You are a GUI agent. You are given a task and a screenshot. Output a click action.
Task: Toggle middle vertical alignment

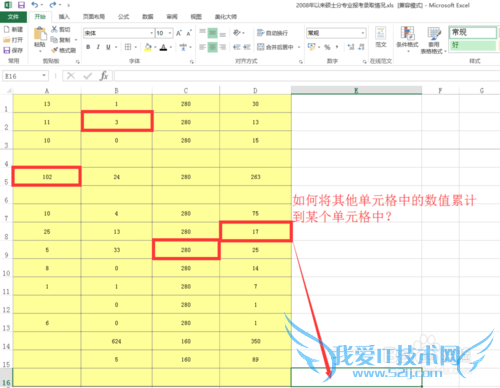tap(212, 33)
